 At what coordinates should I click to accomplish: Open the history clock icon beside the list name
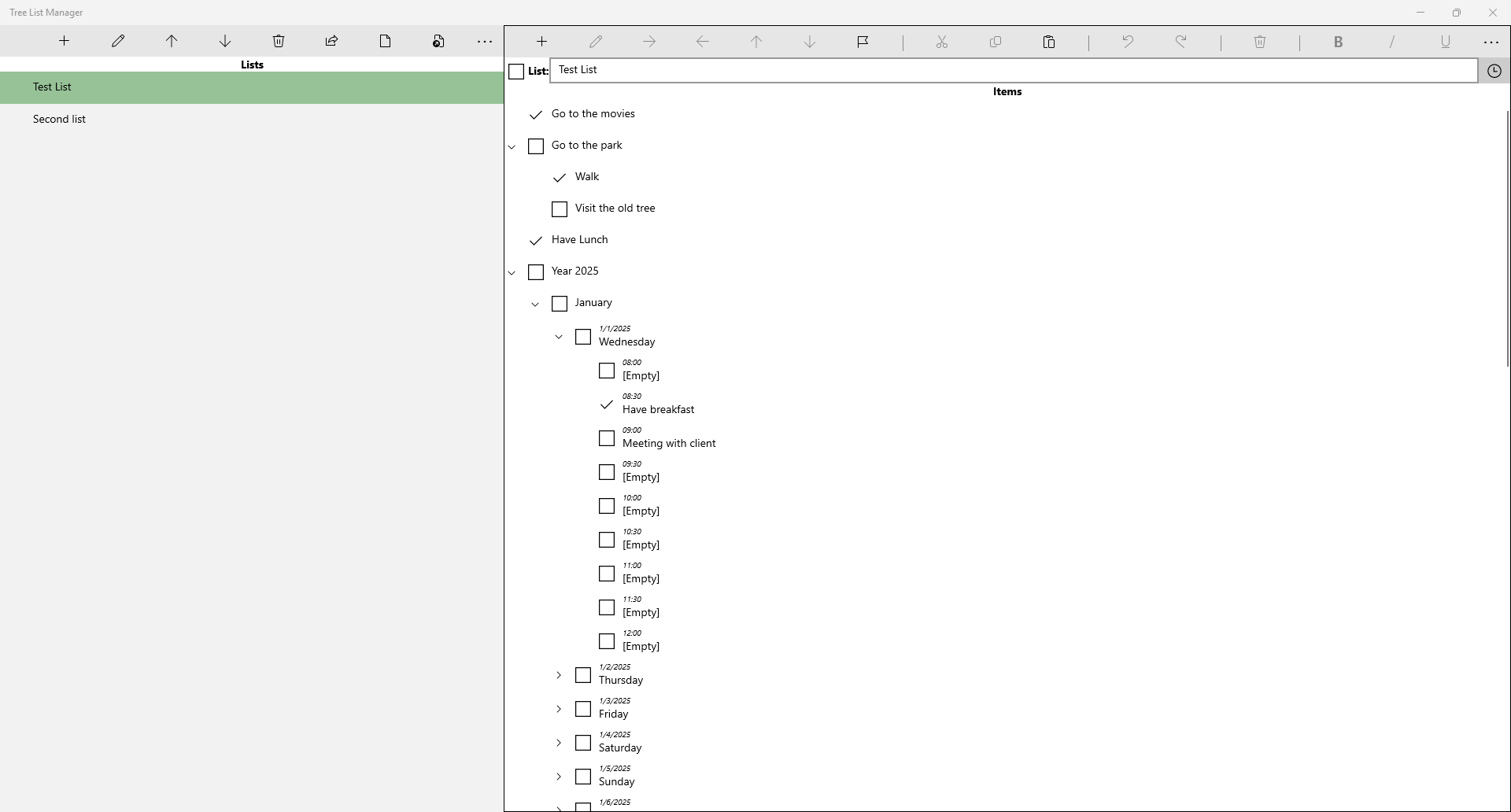1494,70
